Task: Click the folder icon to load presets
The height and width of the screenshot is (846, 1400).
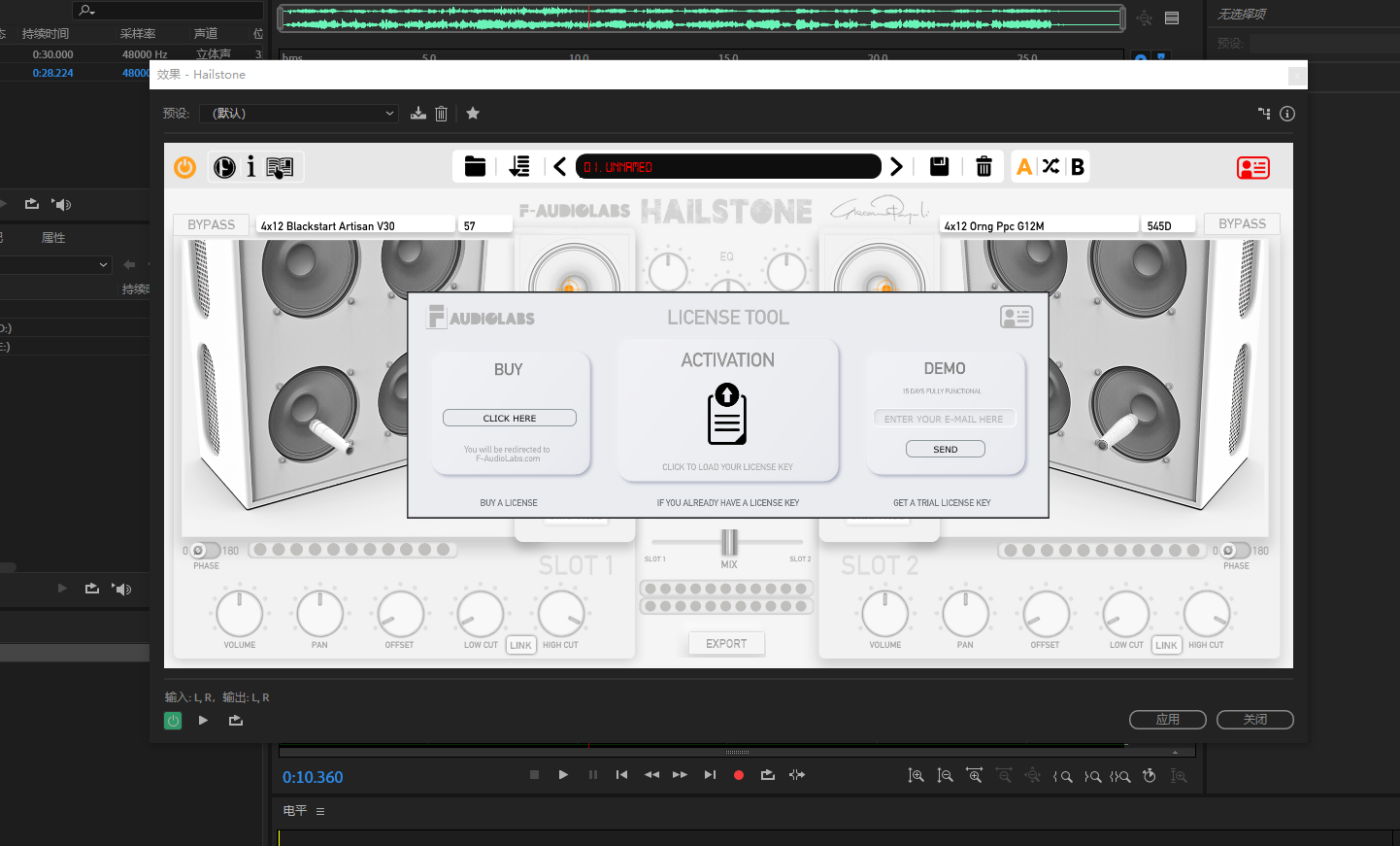Action: [475, 166]
